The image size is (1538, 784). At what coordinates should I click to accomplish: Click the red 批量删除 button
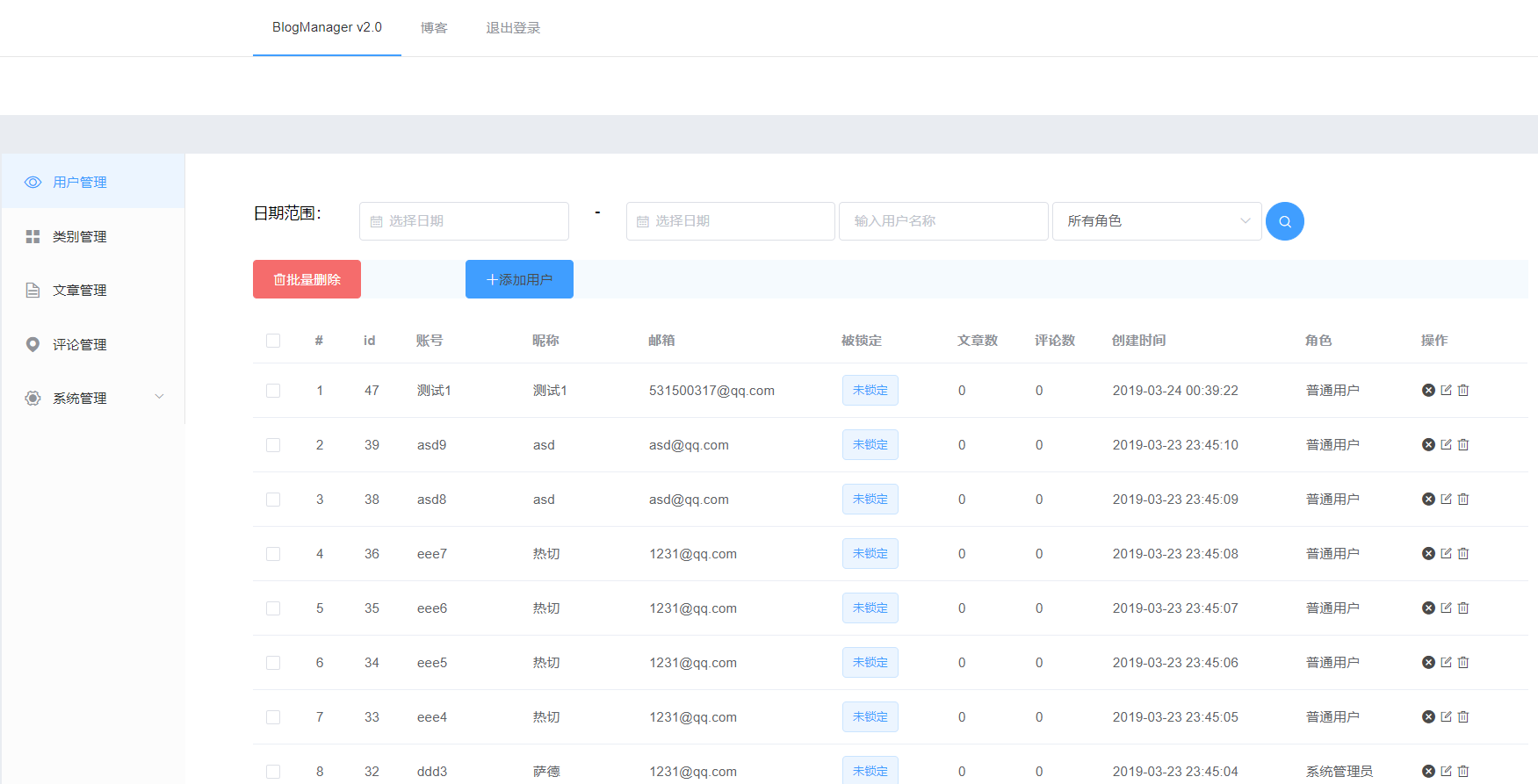pos(307,279)
